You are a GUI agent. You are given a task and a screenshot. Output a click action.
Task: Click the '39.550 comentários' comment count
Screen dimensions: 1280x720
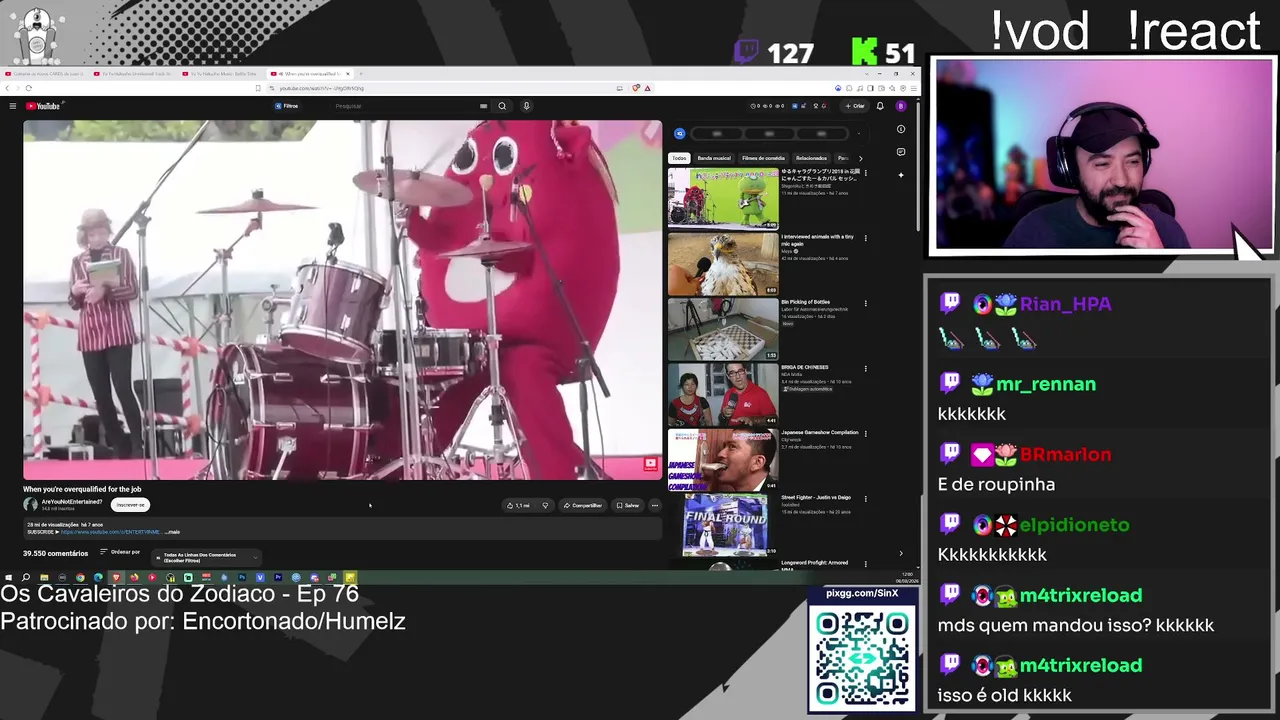(x=56, y=553)
